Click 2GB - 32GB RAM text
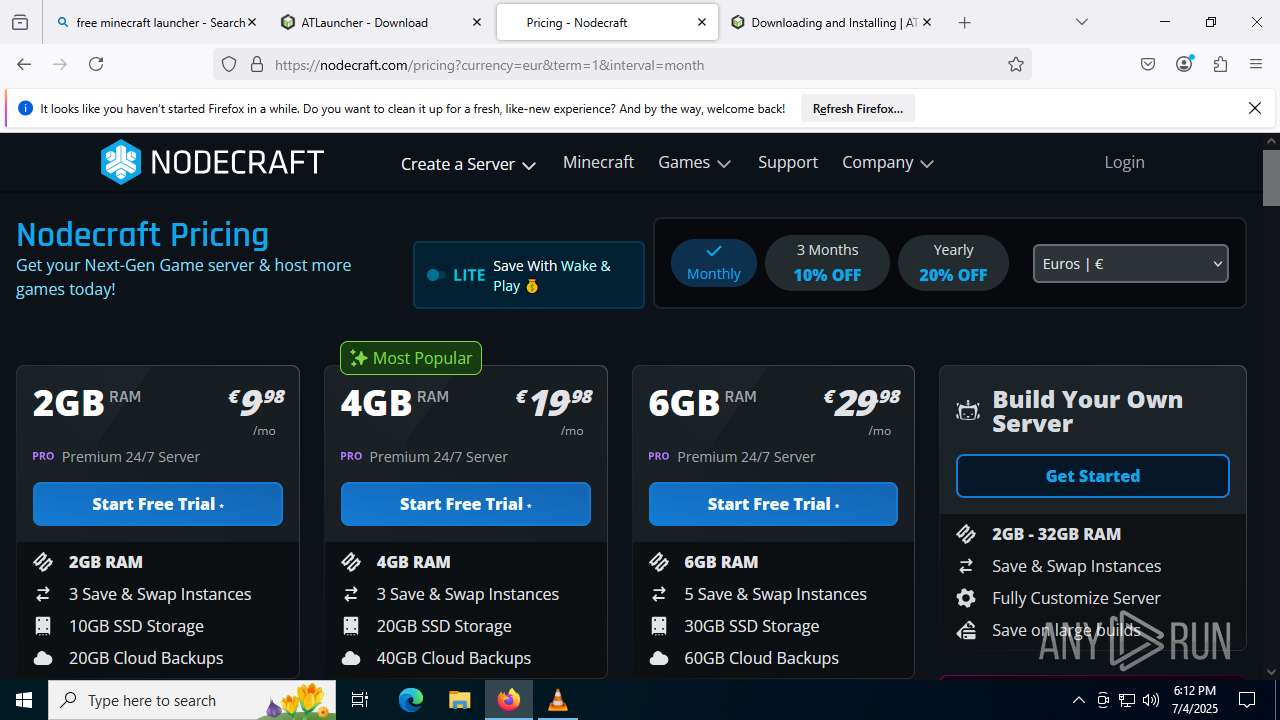This screenshot has width=1280, height=720. (x=1056, y=534)
